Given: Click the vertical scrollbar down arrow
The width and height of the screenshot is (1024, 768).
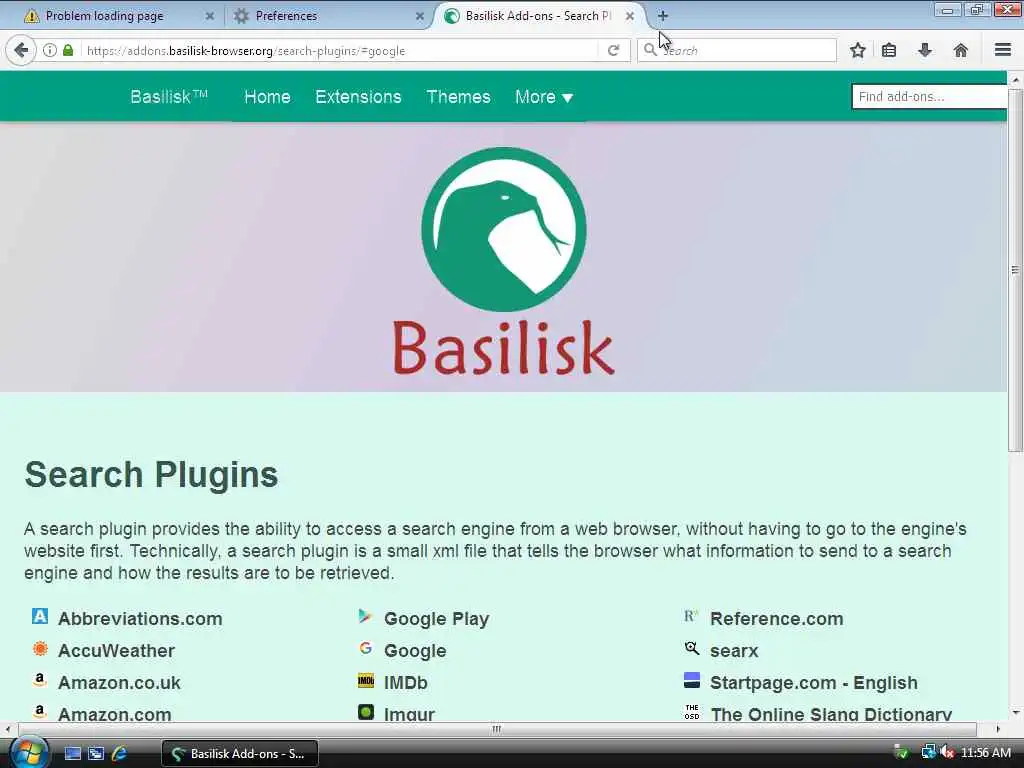Looking at the screenshot, I should coord(1015,712).
